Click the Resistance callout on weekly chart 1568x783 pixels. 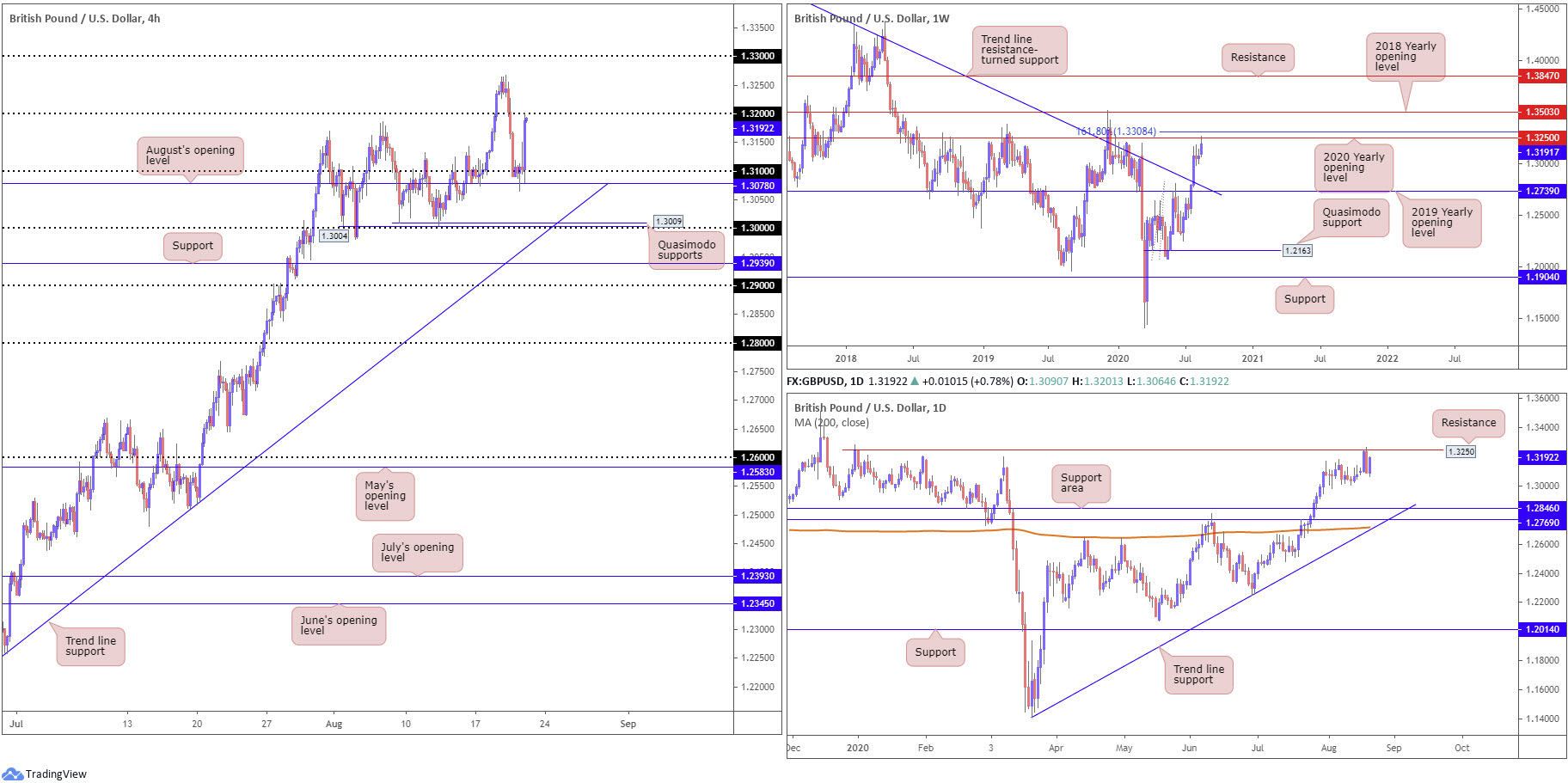pyautogui.click(x=1258, y=58)
